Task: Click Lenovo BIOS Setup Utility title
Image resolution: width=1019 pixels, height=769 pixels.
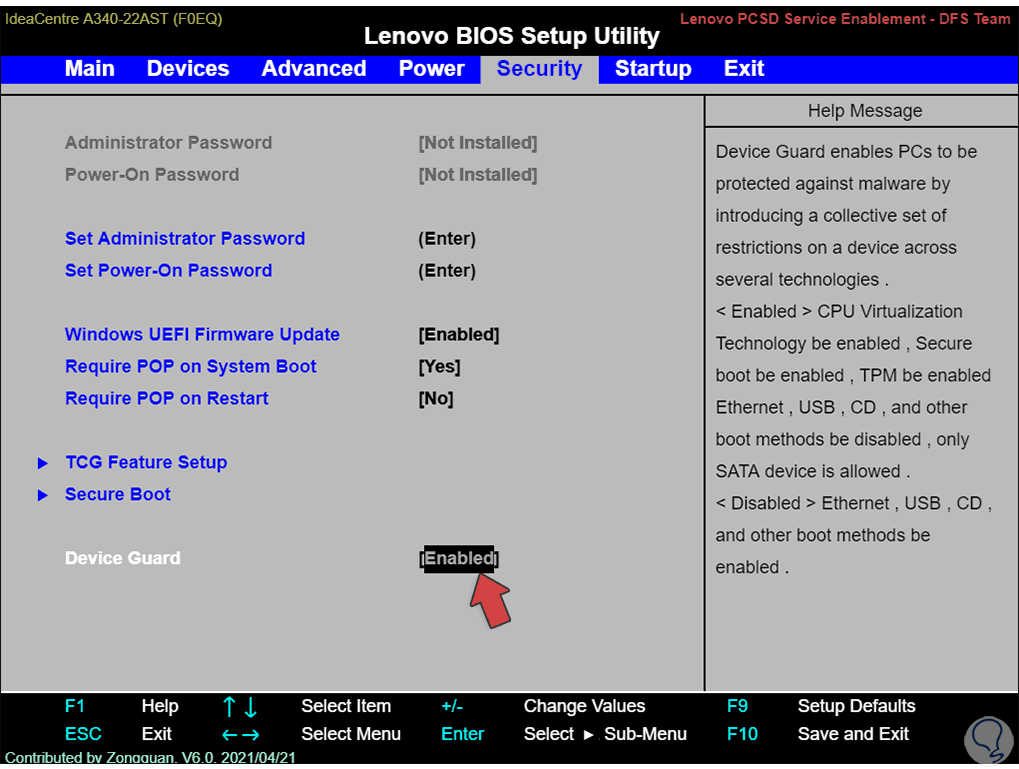Action: 511,36
